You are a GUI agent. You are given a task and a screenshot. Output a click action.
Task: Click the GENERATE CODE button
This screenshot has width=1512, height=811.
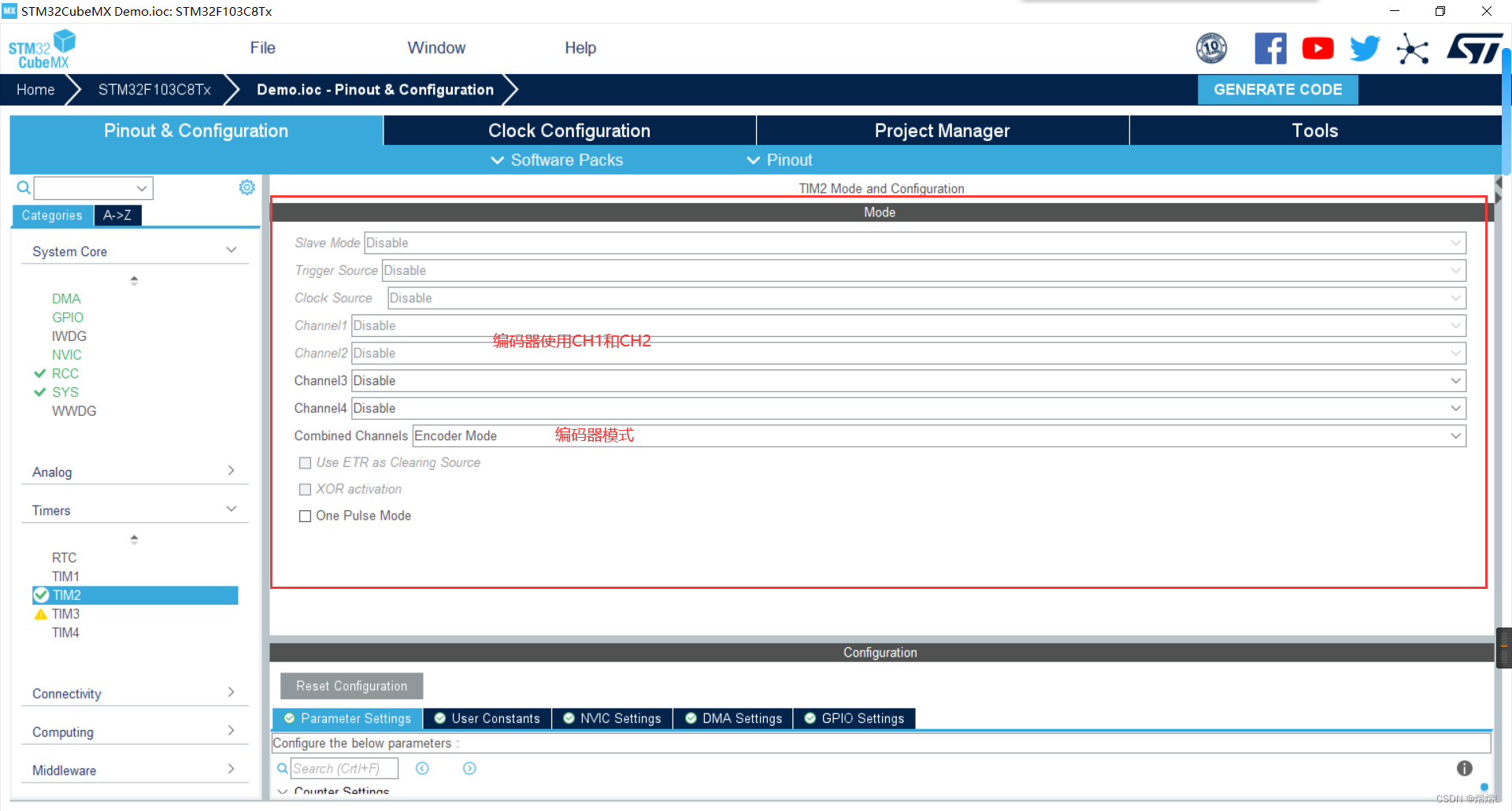pyautogui.click(x=1277, y=90)
